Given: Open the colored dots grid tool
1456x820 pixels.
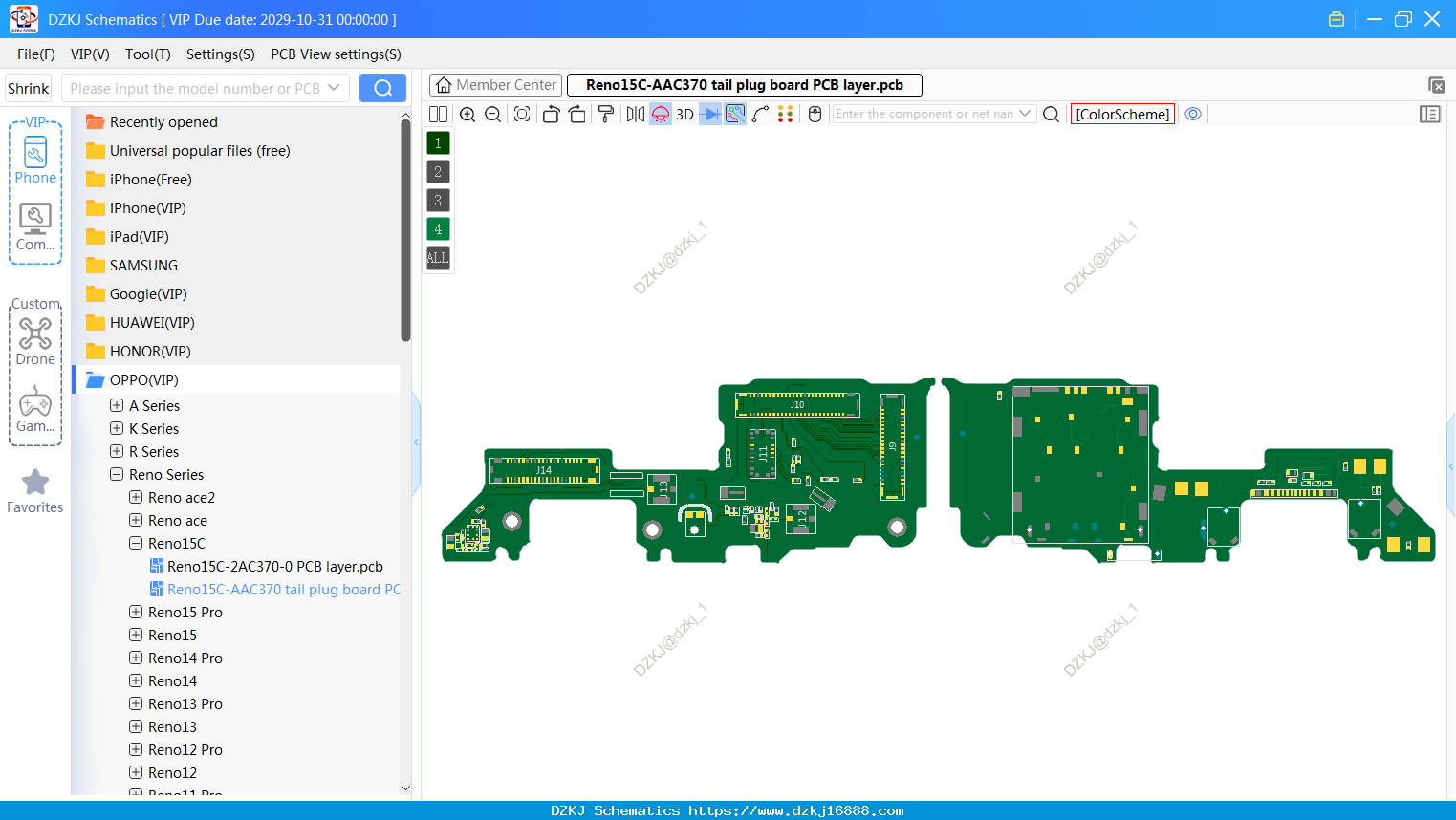Looking at the screenshot, I should pos(786,114).
